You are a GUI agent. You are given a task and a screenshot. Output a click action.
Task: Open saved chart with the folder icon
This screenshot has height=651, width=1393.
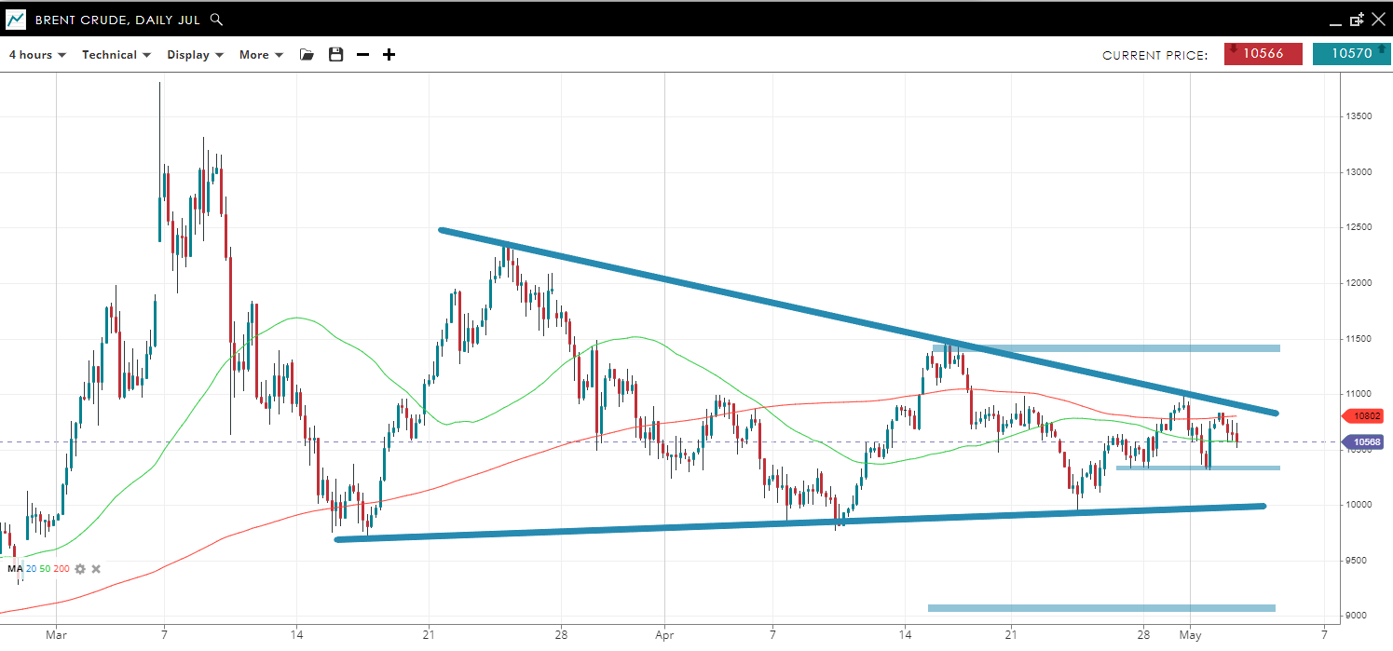point(307,55)
